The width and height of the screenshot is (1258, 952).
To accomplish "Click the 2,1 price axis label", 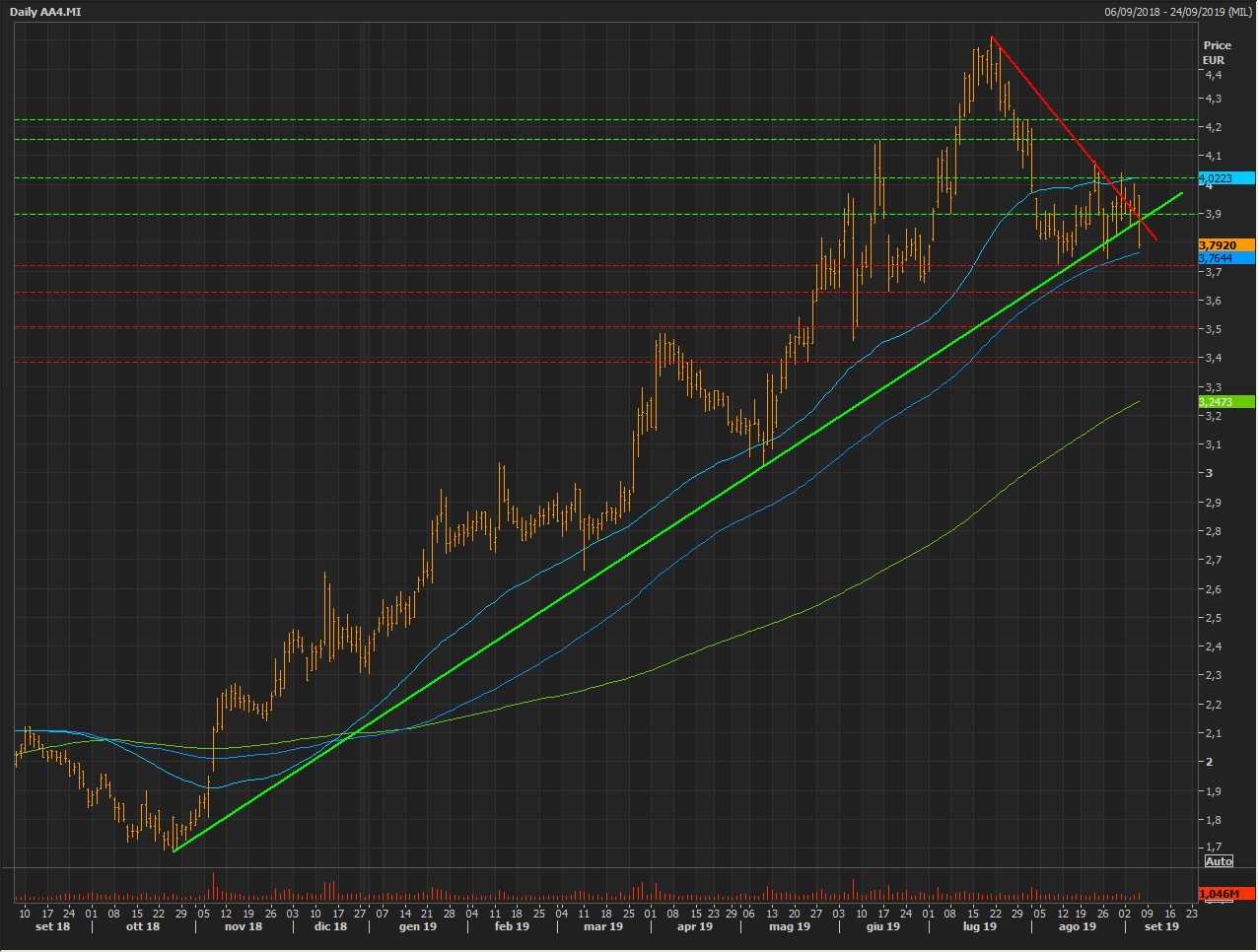I will point(1213,733).
